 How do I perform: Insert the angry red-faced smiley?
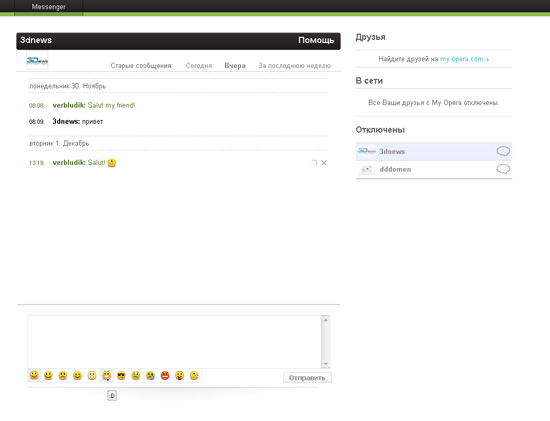tap(165, 376)
